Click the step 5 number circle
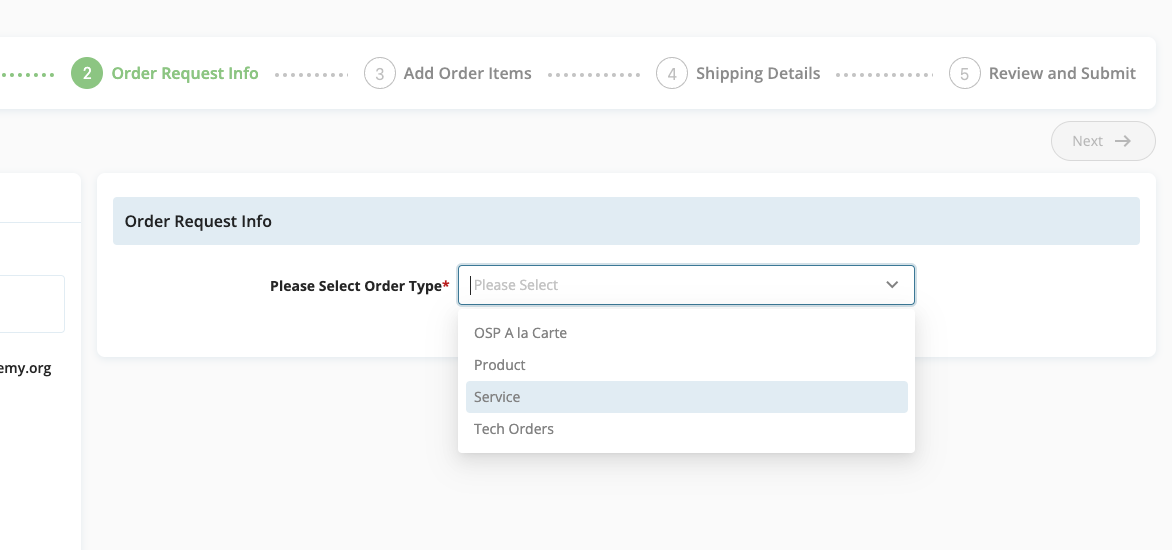The width and height of the screenshot is (1172, 550). pos(965,73)
